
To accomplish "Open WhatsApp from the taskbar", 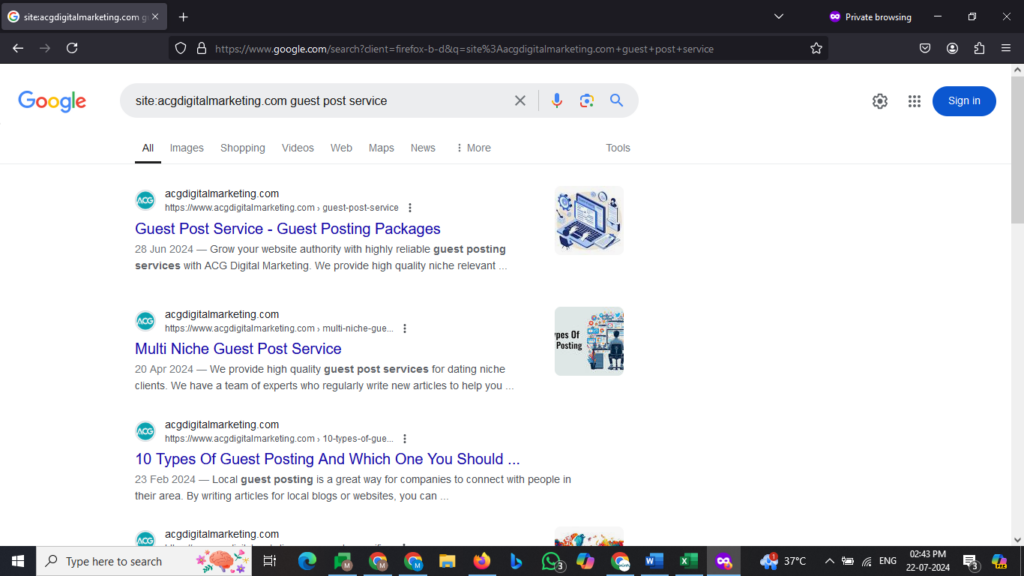I will 552,561.
